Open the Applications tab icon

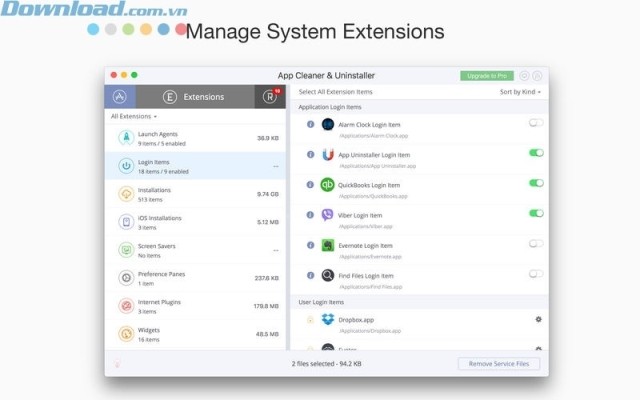[x=120, y=97]
